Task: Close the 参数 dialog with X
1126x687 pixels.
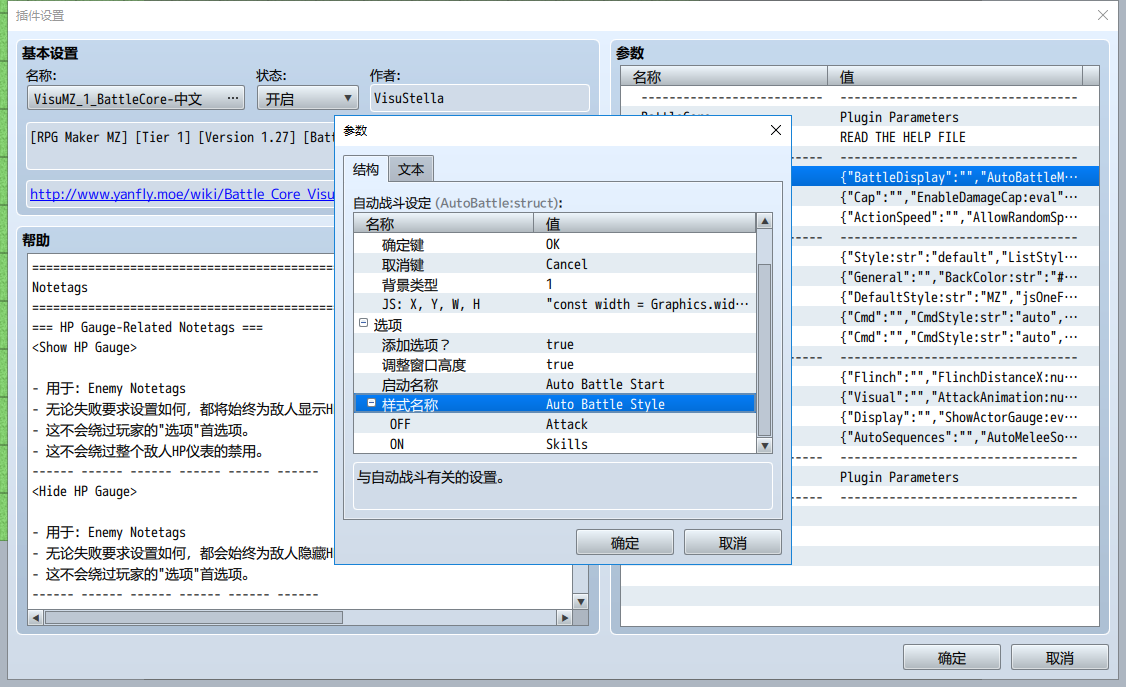Action: (776, 130)
